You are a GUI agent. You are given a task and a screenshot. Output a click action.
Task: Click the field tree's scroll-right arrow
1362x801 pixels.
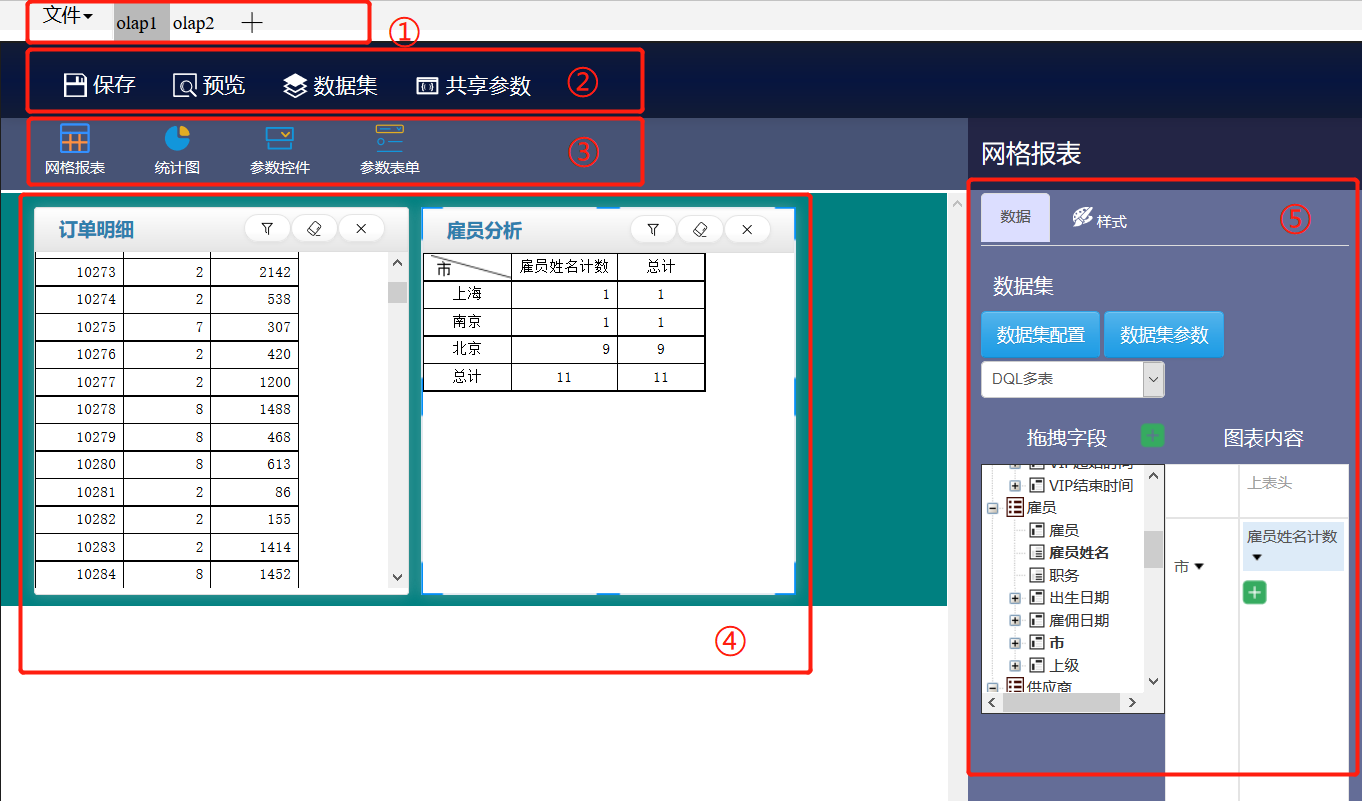coord(1133,703)
